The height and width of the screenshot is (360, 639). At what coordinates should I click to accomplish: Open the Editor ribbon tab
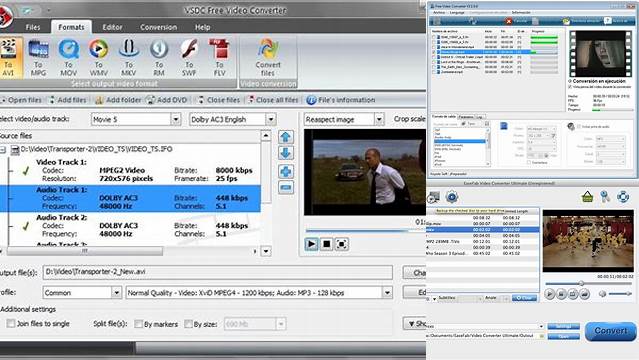112,27
